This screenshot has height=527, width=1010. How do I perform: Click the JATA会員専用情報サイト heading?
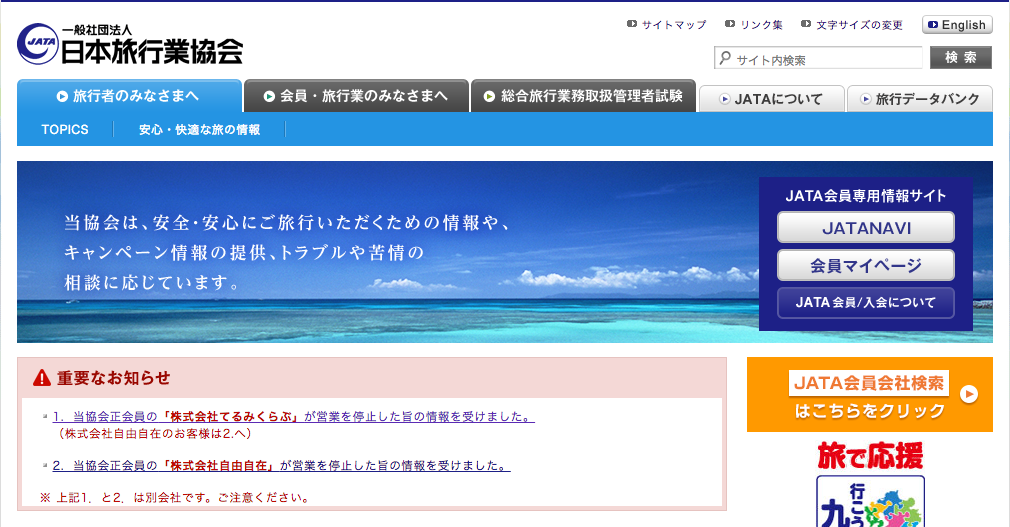pos(866,196)
